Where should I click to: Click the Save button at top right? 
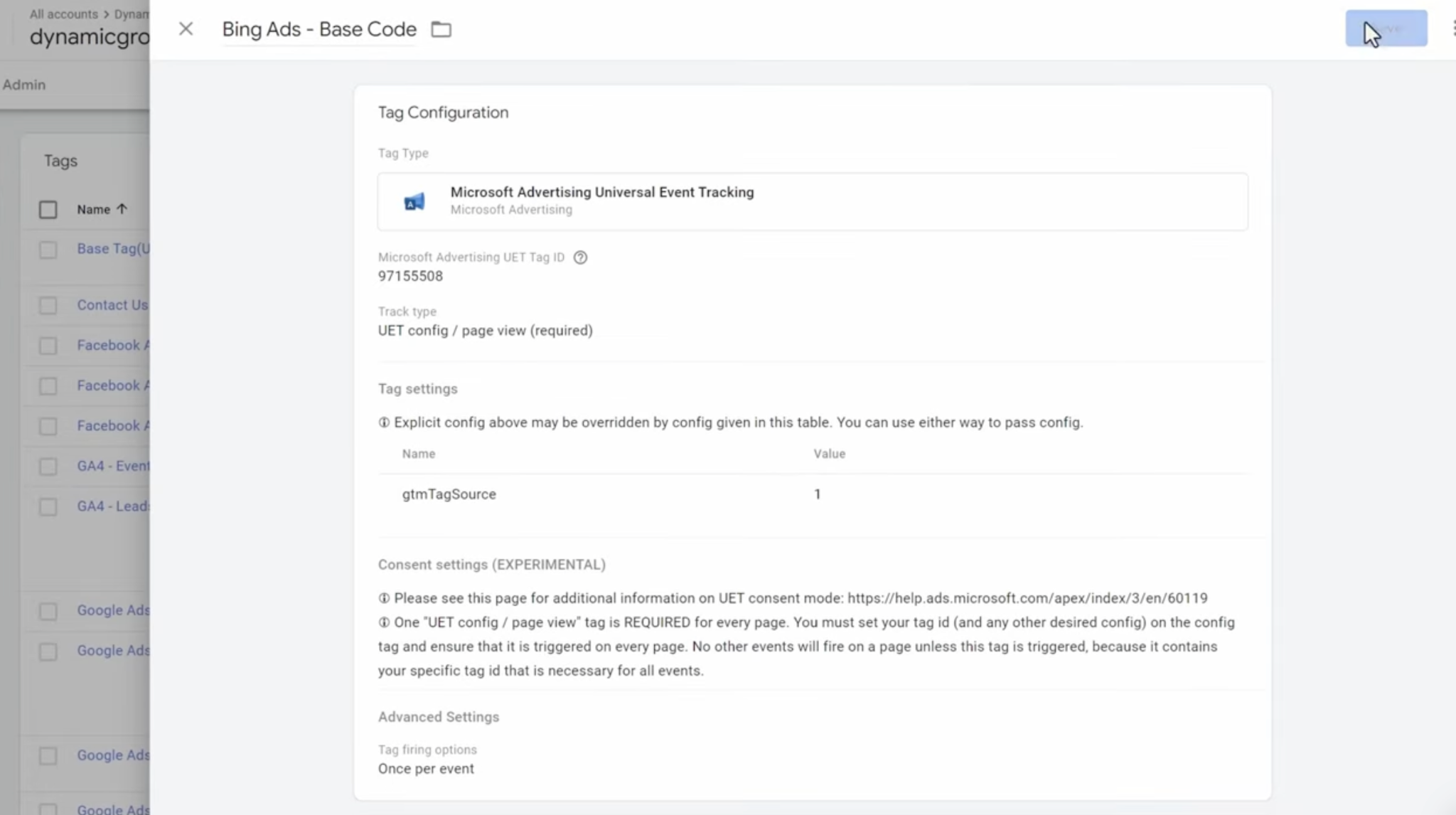(x=1386, y=28)
